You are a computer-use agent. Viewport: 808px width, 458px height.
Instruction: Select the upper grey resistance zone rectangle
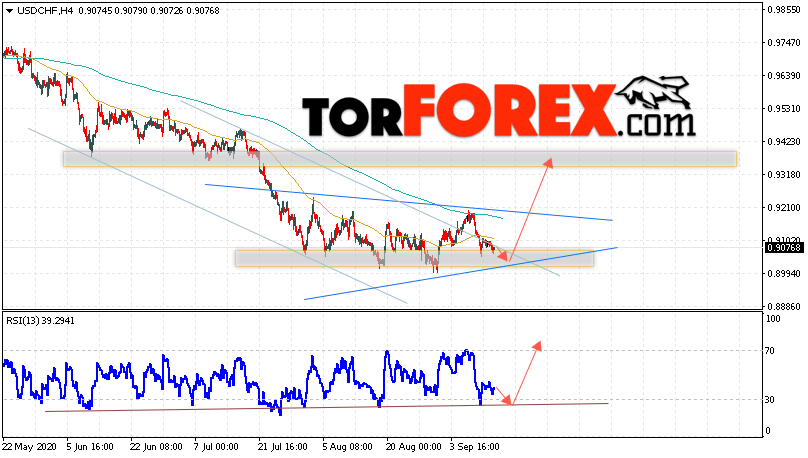pos(400,159)
